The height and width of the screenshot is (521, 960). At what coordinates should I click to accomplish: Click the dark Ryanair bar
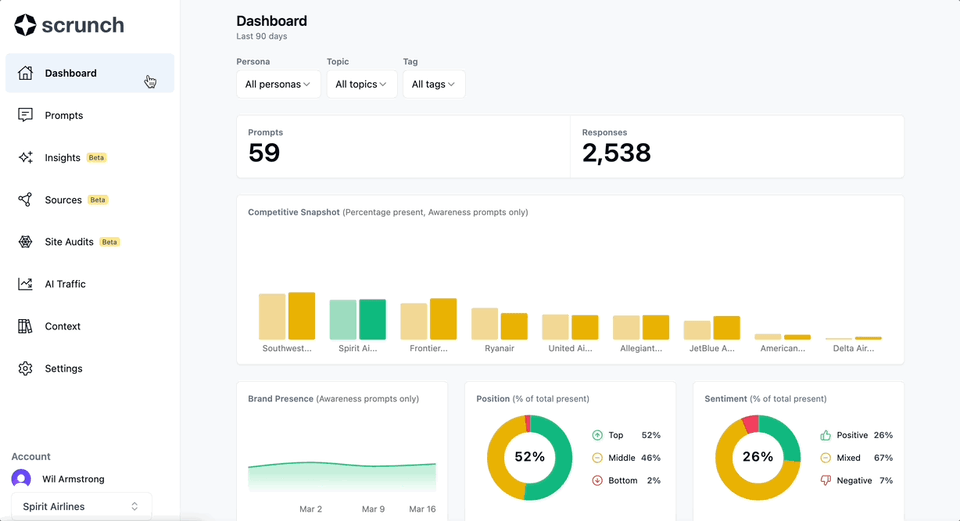pos(514,326)
